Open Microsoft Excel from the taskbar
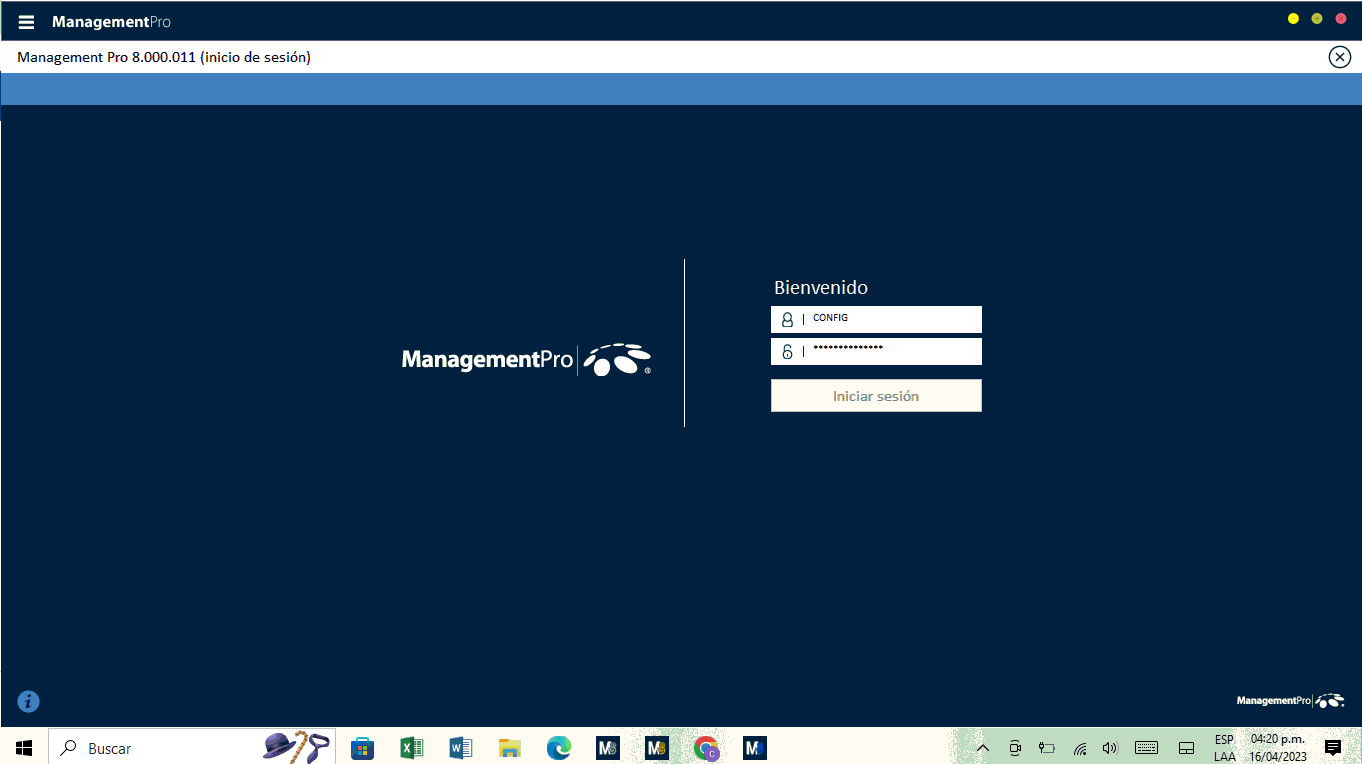The width and height of the screenshot is (1362, 764). coord(411,748)
